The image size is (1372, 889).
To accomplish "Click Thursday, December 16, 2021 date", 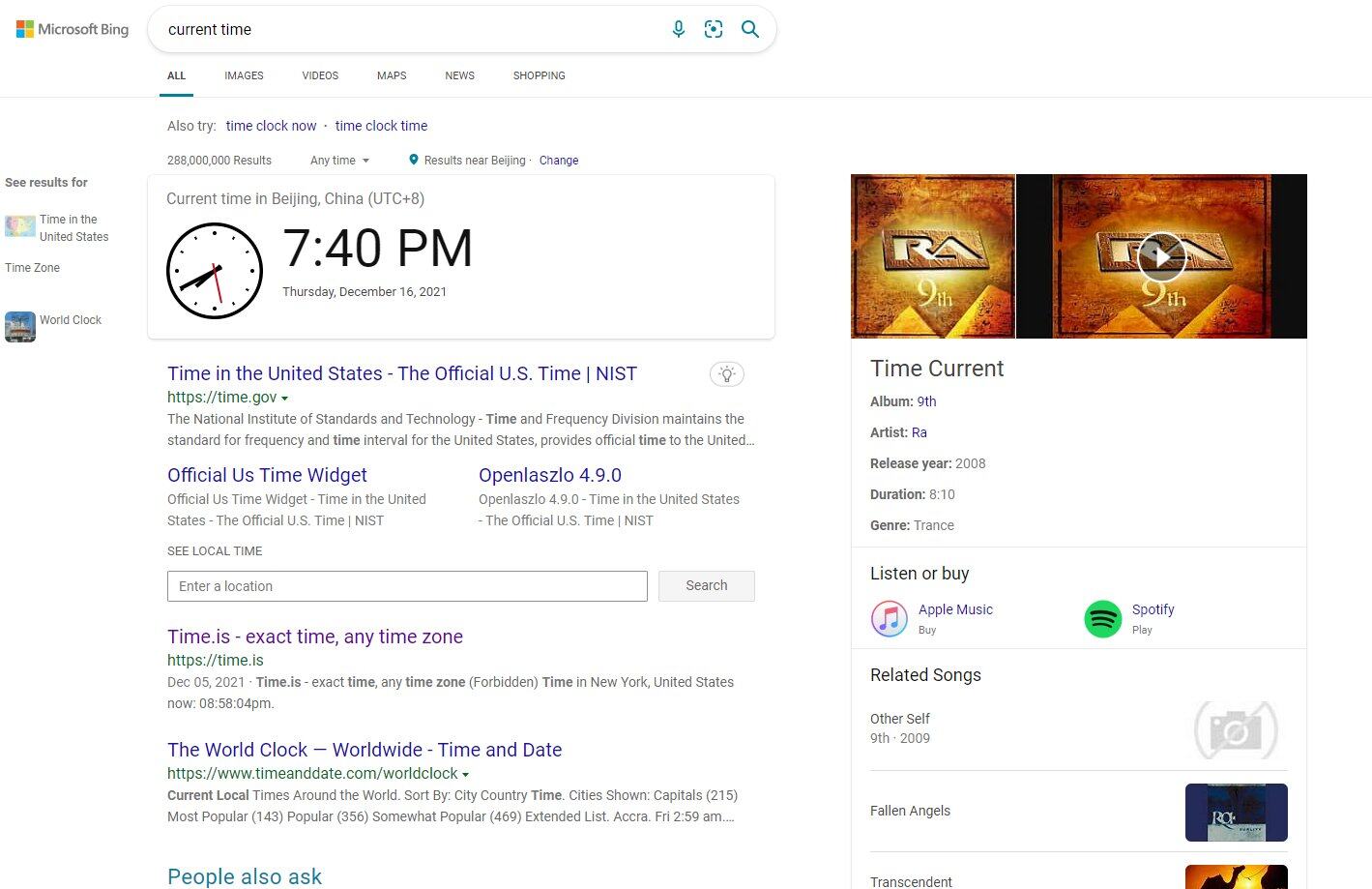I will pos(365,292).
